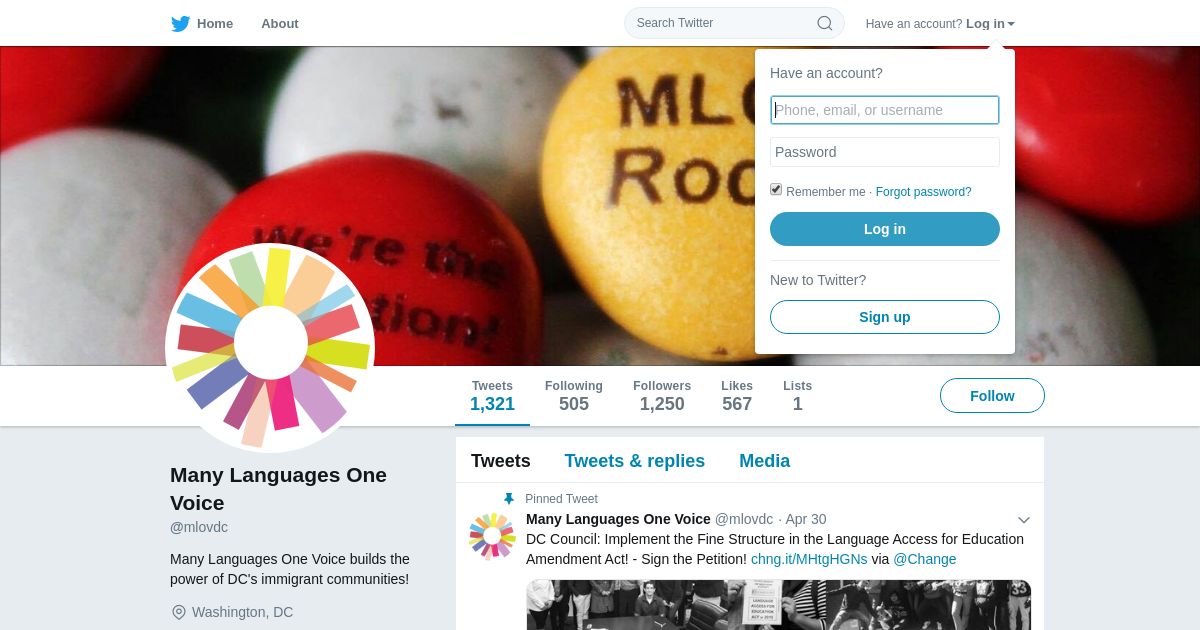The image size is (1200, 630).
Task: Click the Forgot password? link
Action: tap(923, 192)
